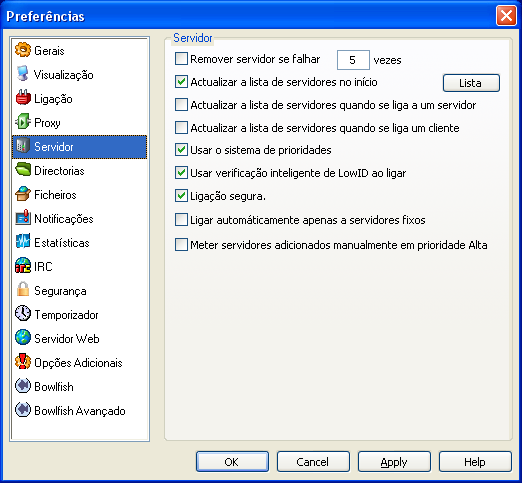This screenshot has width=522, height=483.
Task: Go to Opções Adicionais preferences page
Action: 79,363
